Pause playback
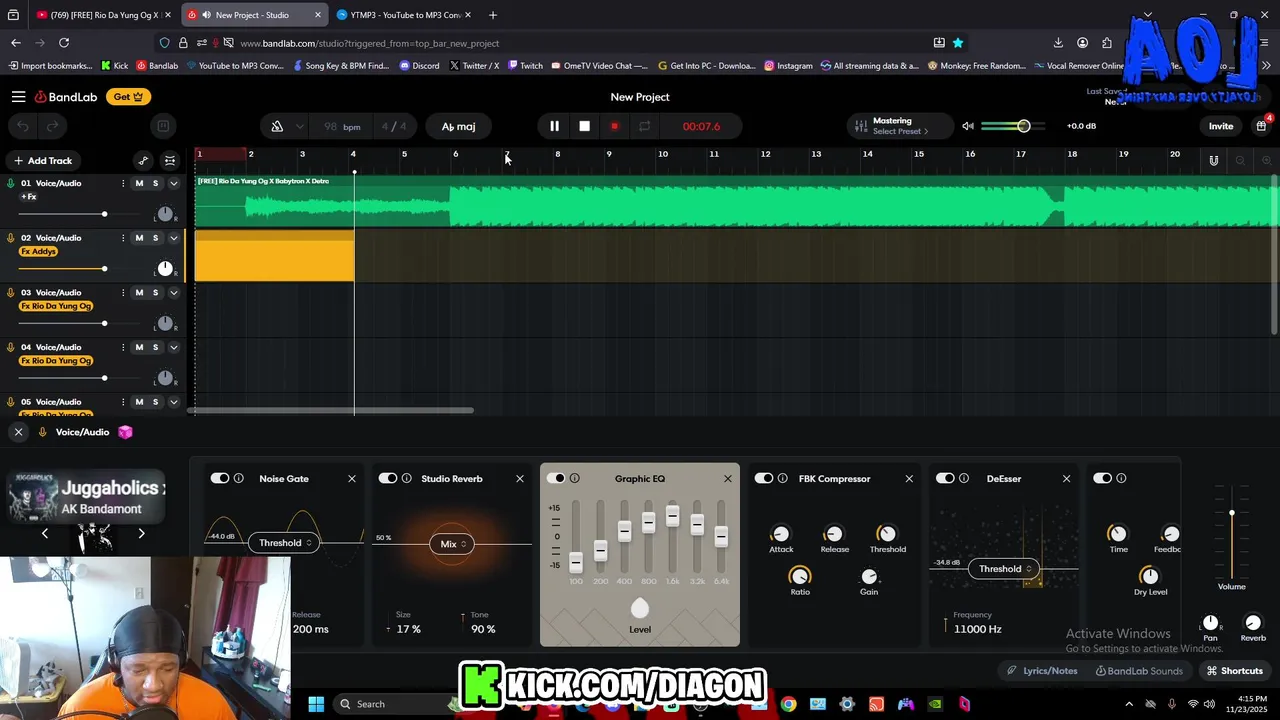 point(554,126)
